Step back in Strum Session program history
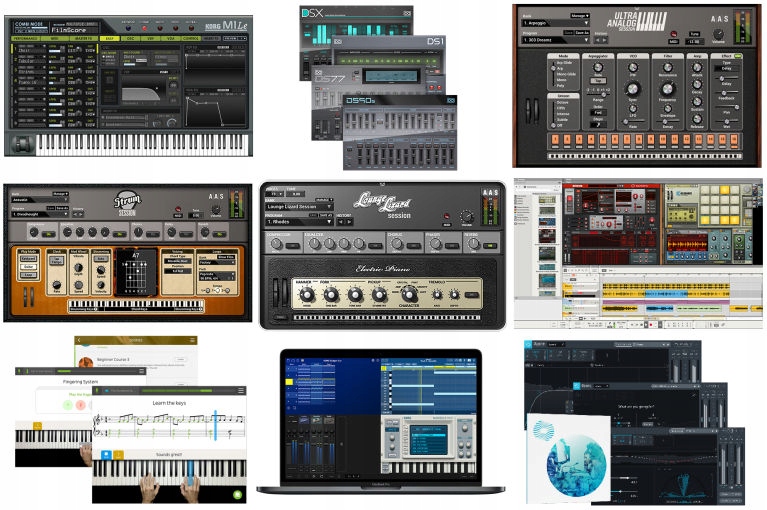The image size is (767, 510). (75, 215)
